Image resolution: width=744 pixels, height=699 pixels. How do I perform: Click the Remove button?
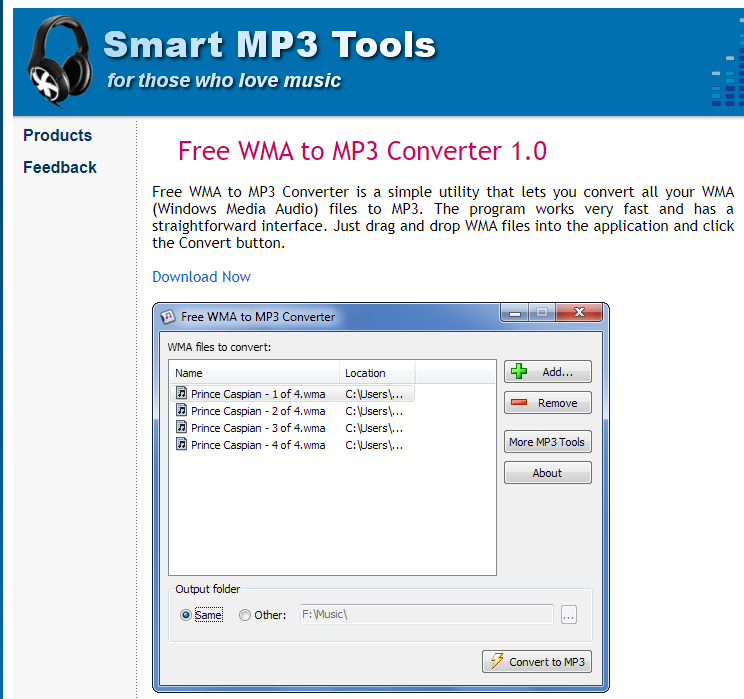[x=548, y=403]
